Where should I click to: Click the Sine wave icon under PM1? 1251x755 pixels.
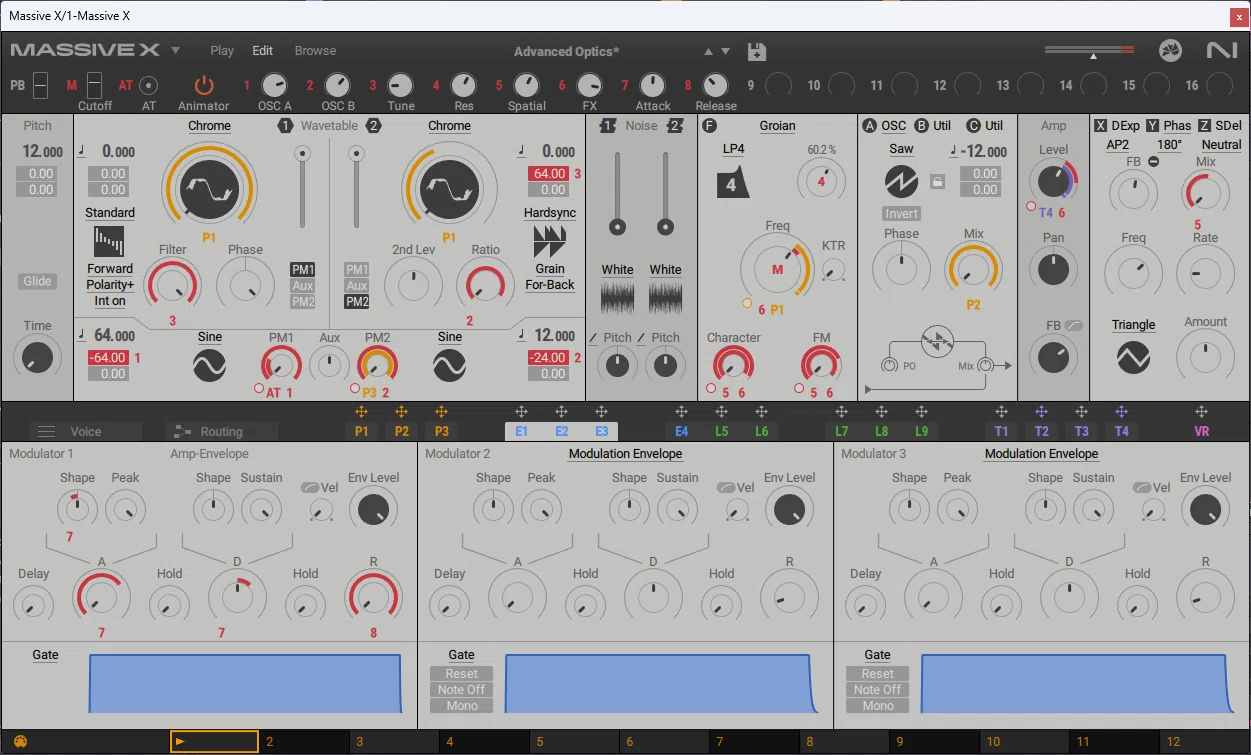(x=209, y=367)
